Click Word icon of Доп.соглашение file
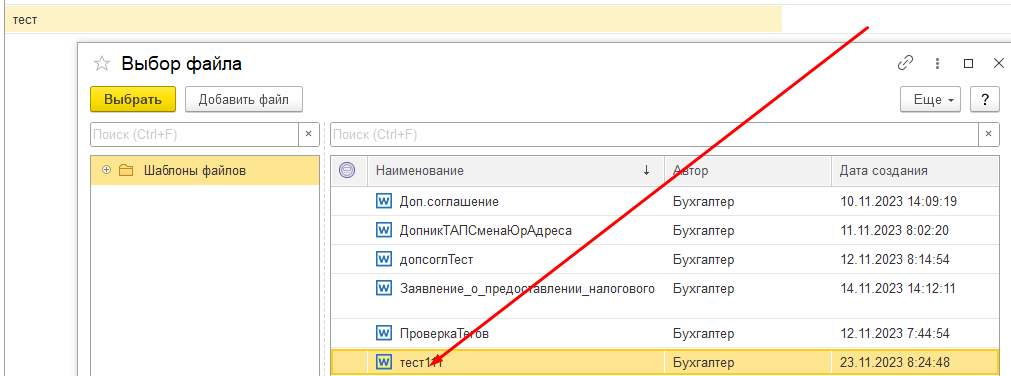1011x376 pixels. (384, 201)
